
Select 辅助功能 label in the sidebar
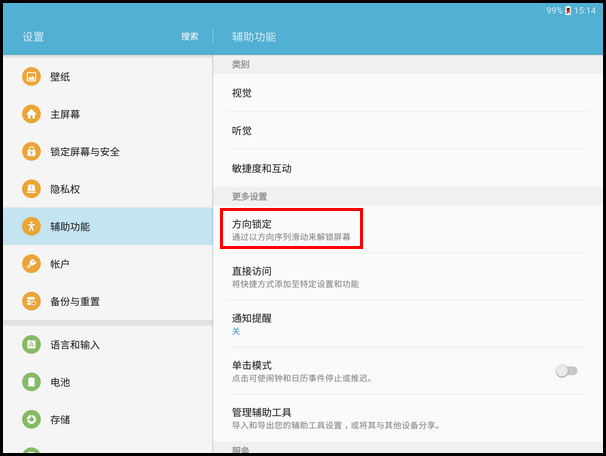70,227
